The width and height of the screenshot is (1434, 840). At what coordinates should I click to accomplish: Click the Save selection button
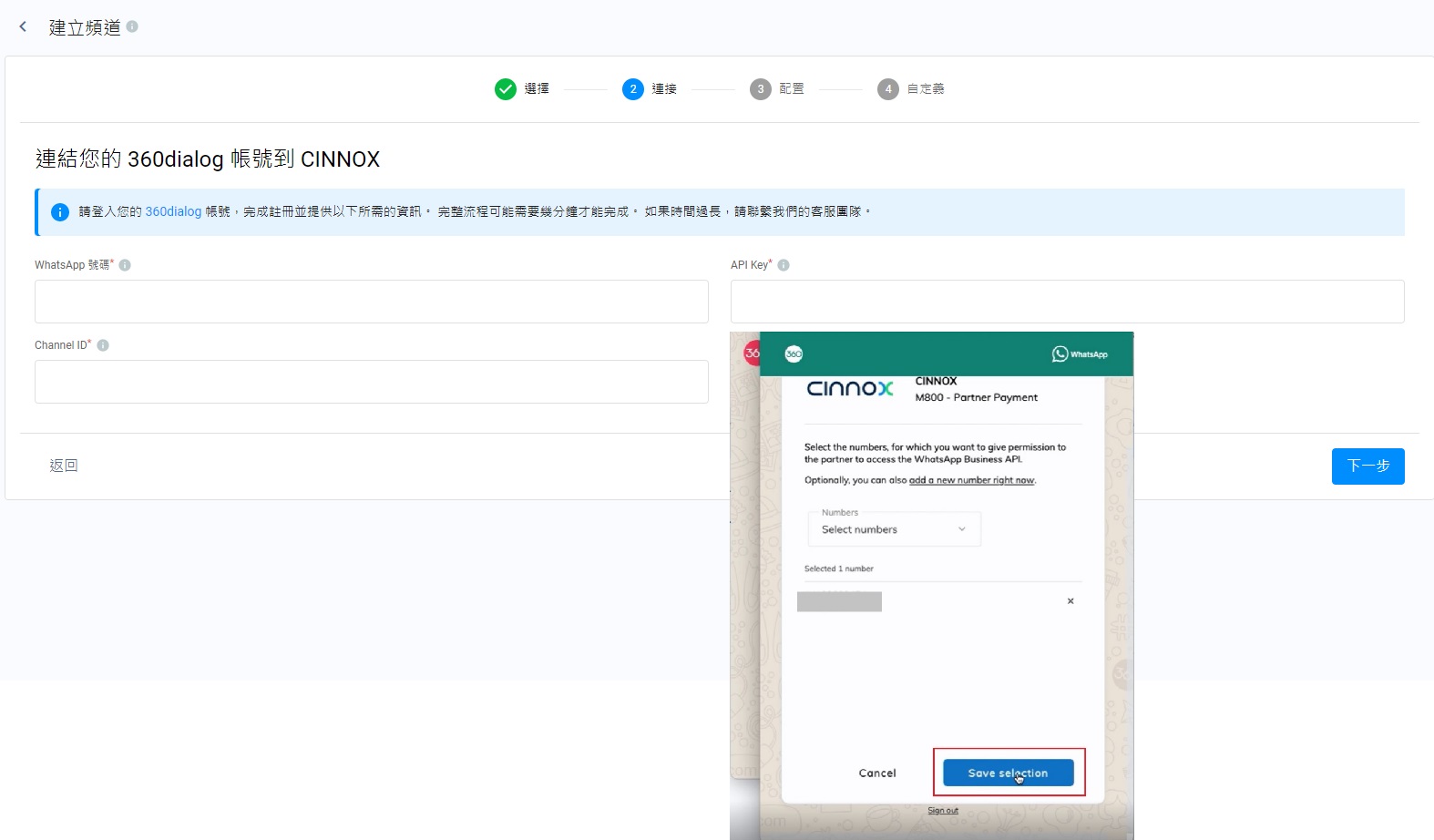coord(1009,773)
